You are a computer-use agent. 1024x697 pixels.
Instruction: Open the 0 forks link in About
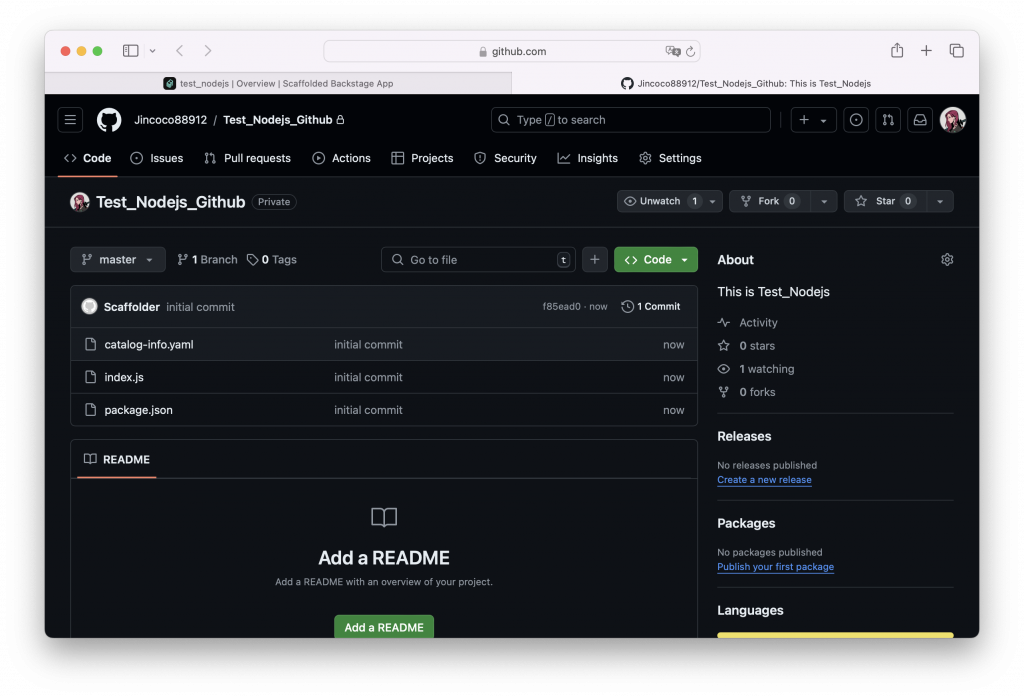[x=757, y=392]
